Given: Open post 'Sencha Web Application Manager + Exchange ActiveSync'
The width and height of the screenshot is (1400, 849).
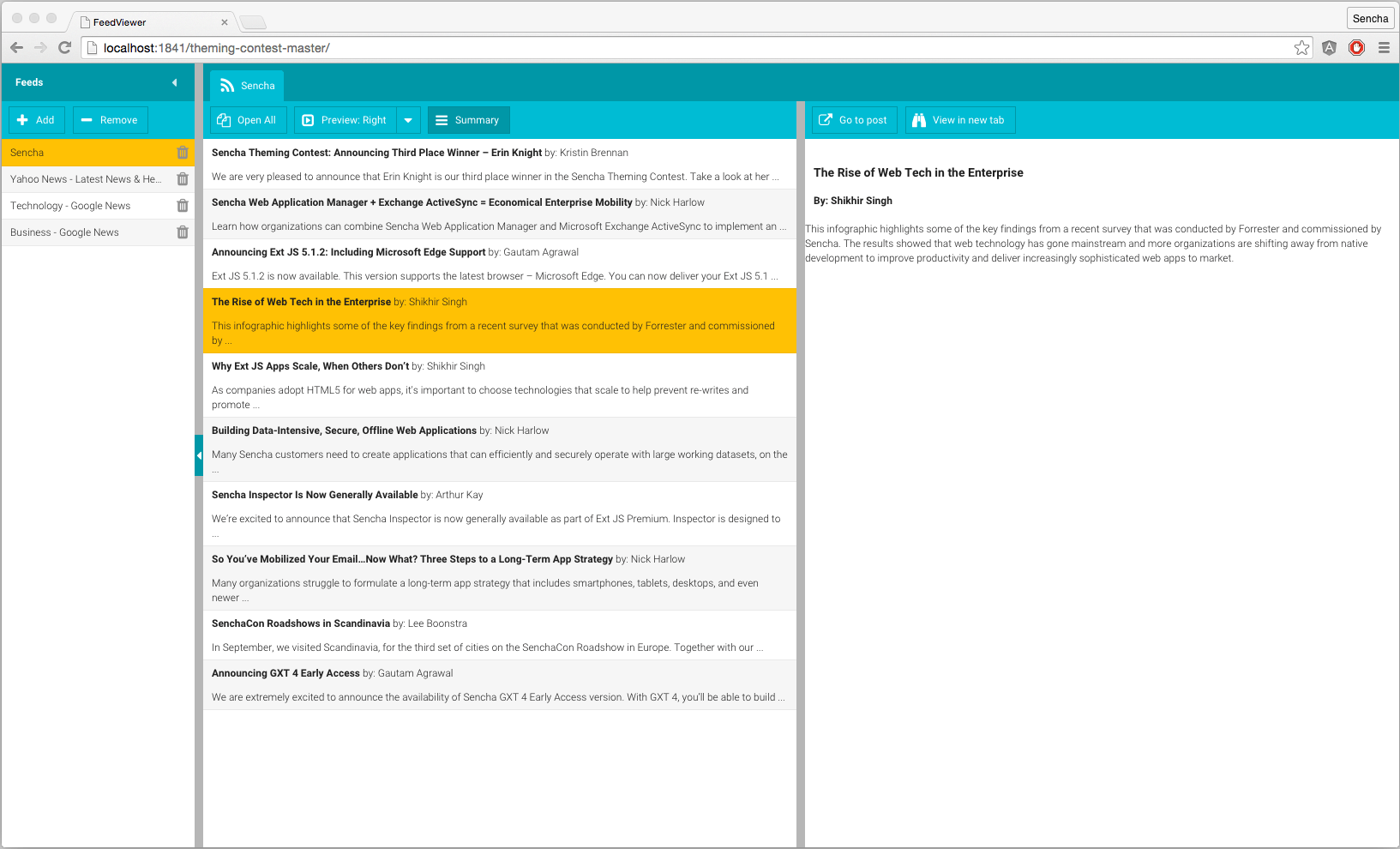Looking at the screenshot, I should [x=500, y=214].
